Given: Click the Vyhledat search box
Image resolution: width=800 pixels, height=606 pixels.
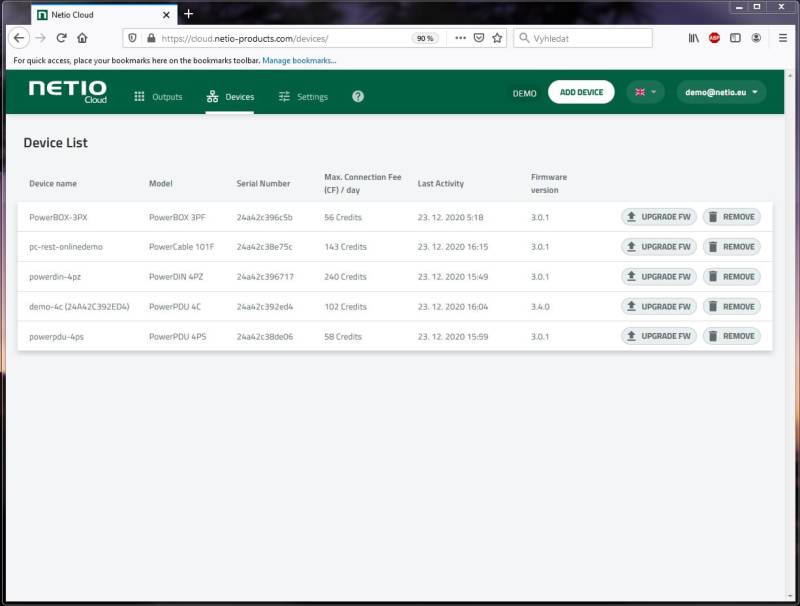Looking at the screenshot, I should pyautogui.click(x=583, y=38).
